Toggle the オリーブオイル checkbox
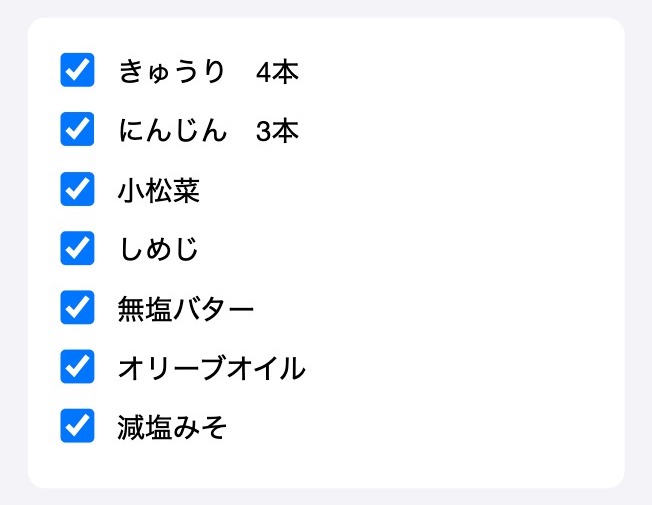652x505 pixels. (77, 366)
